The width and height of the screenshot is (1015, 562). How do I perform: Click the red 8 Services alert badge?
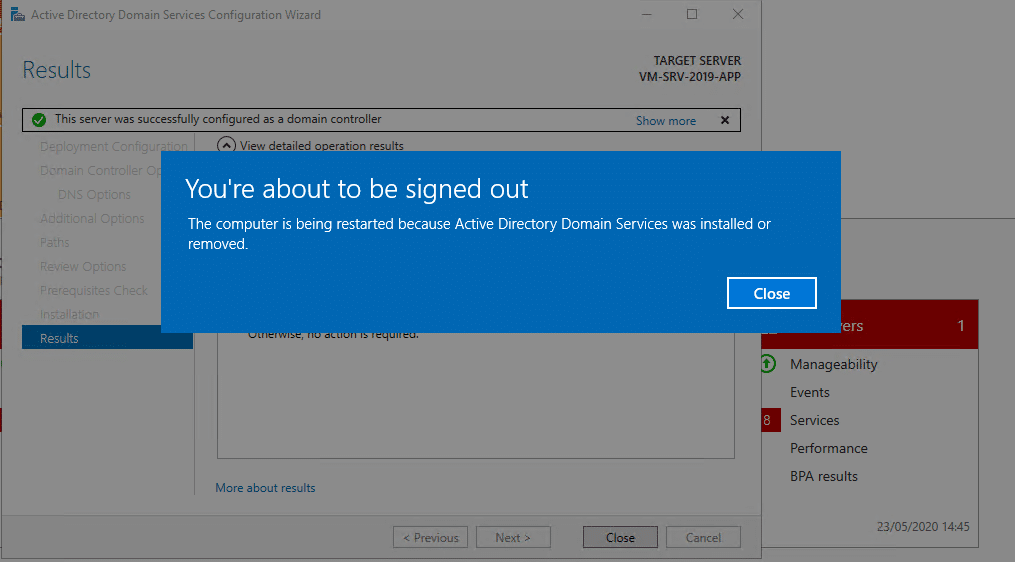(x=770, y=420)
